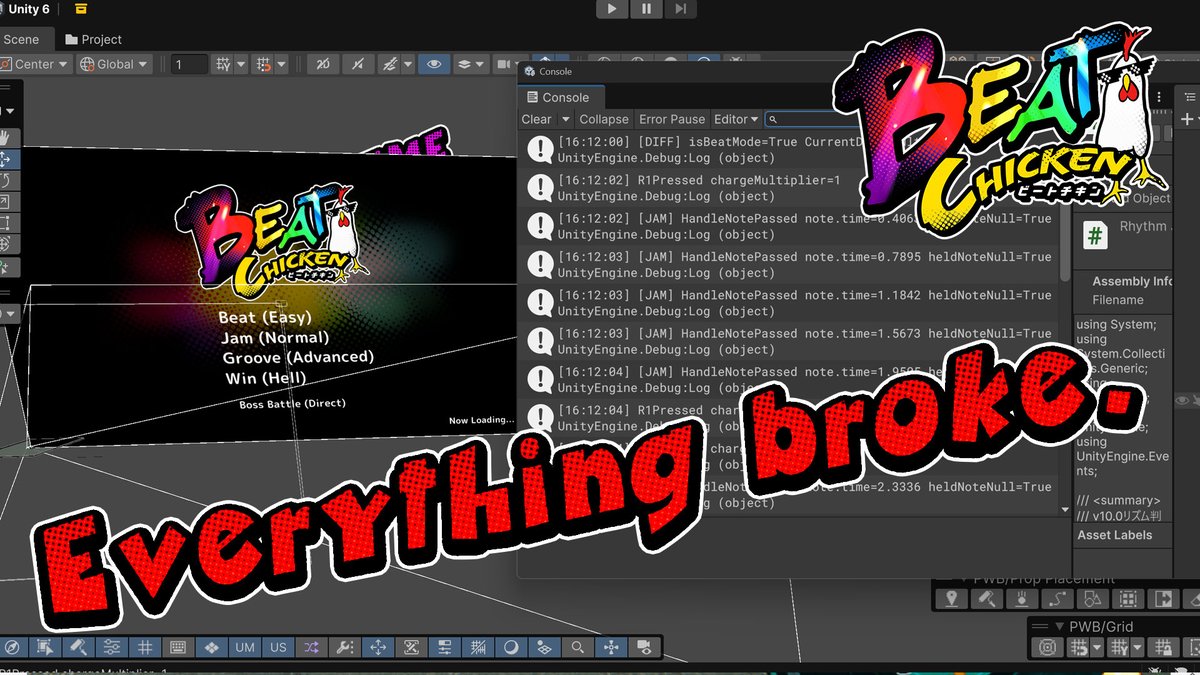Screen dimensions: 1200x675
Task: Switch to the Project tab
Action: (x=93, y=39)
